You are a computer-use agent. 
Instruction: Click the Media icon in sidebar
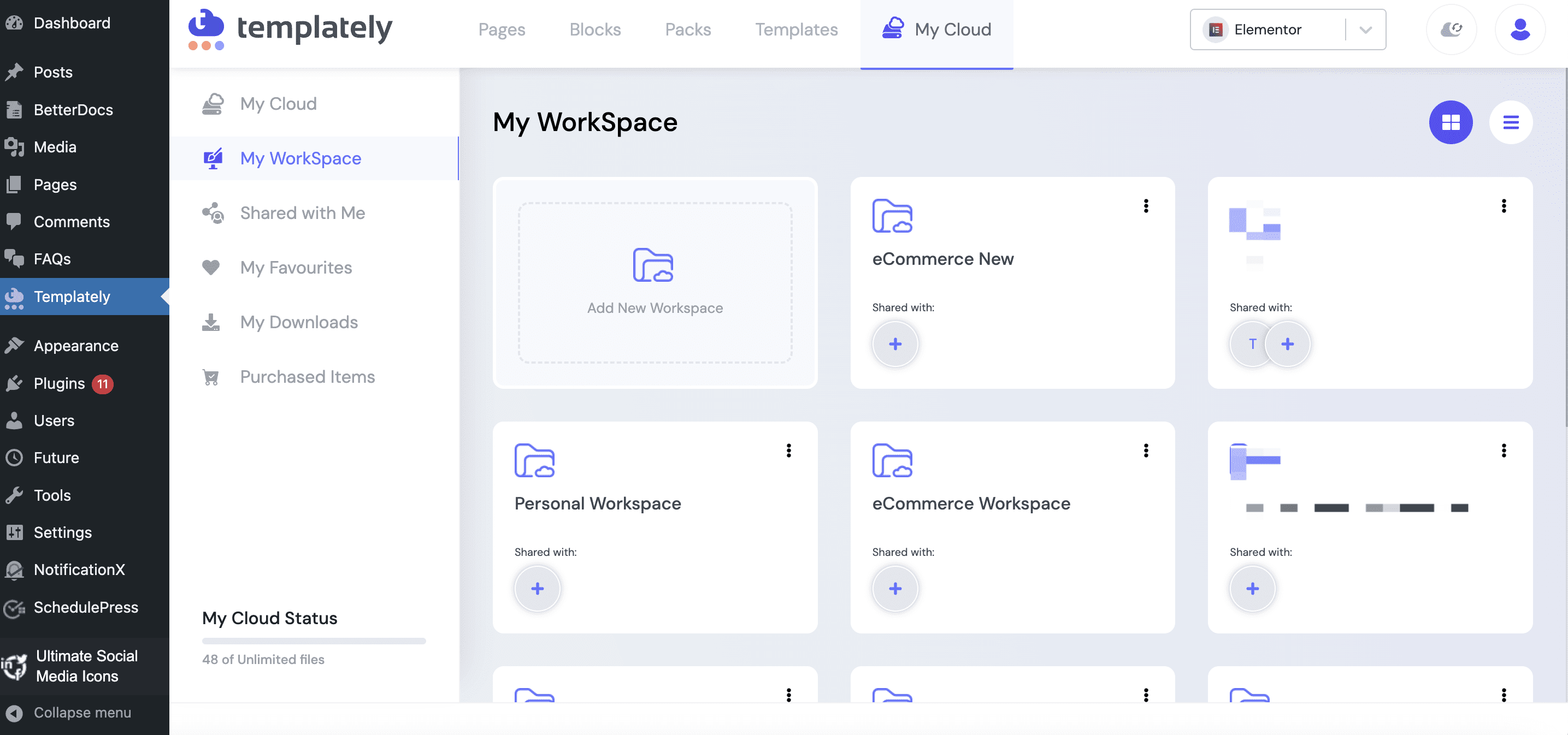tap(14, 147)
